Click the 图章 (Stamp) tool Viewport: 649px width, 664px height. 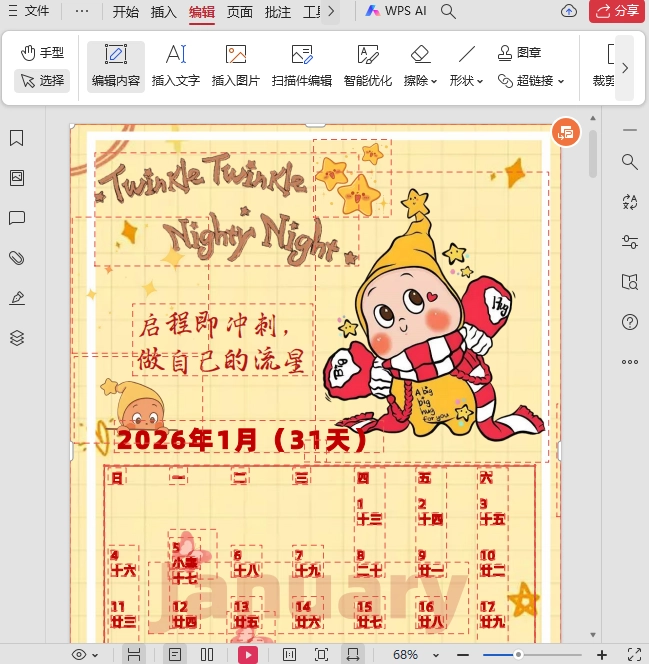520,52
